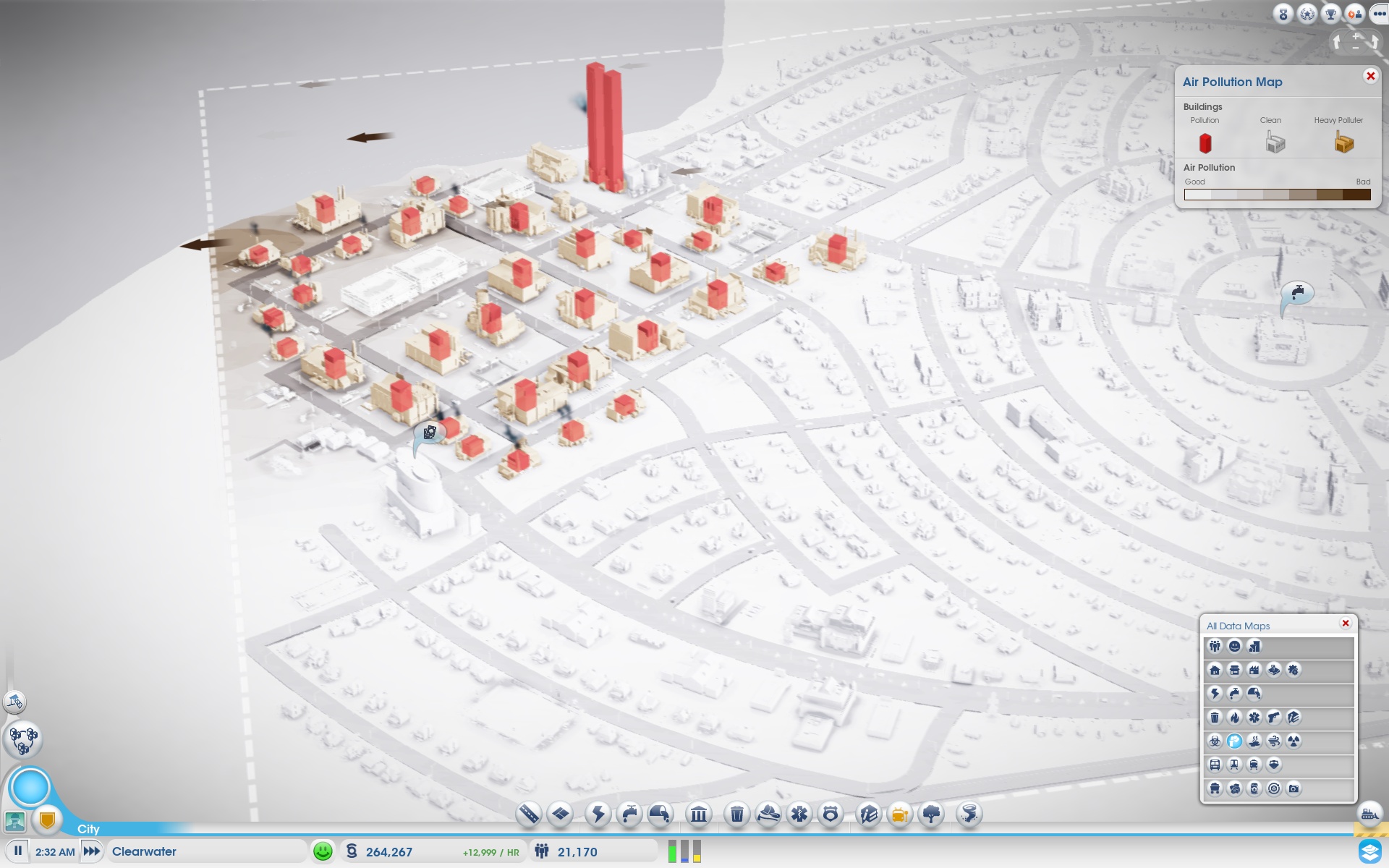
Task: Open the Simoleons budget panel
Action: pyautogui.click(x=432, y=851)
